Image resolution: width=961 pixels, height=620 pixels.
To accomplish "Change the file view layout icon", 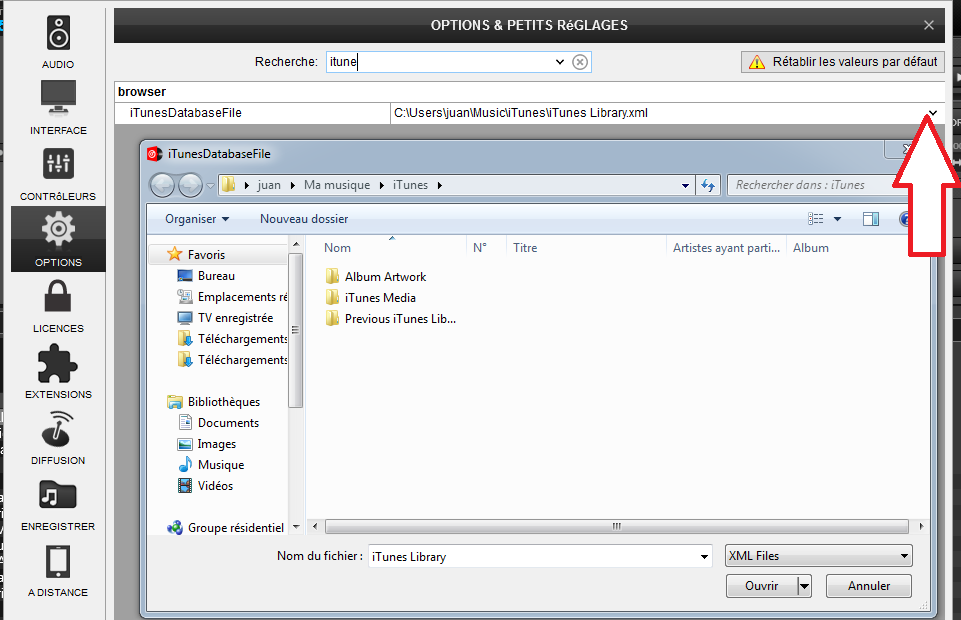I will pyautogui.click(x=815, y=219).
